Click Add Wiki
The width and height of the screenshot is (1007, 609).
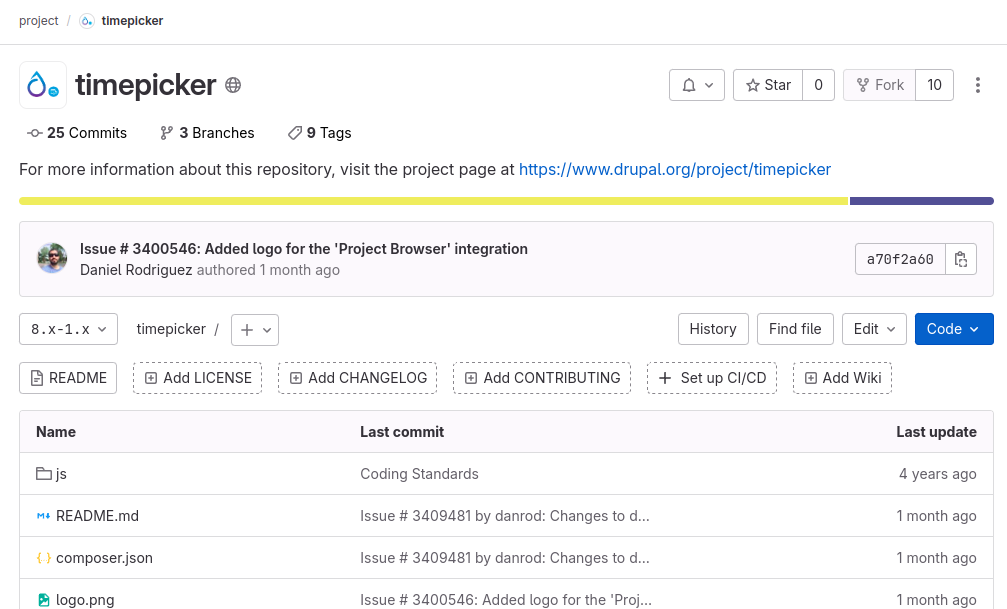tap(842, 378)
